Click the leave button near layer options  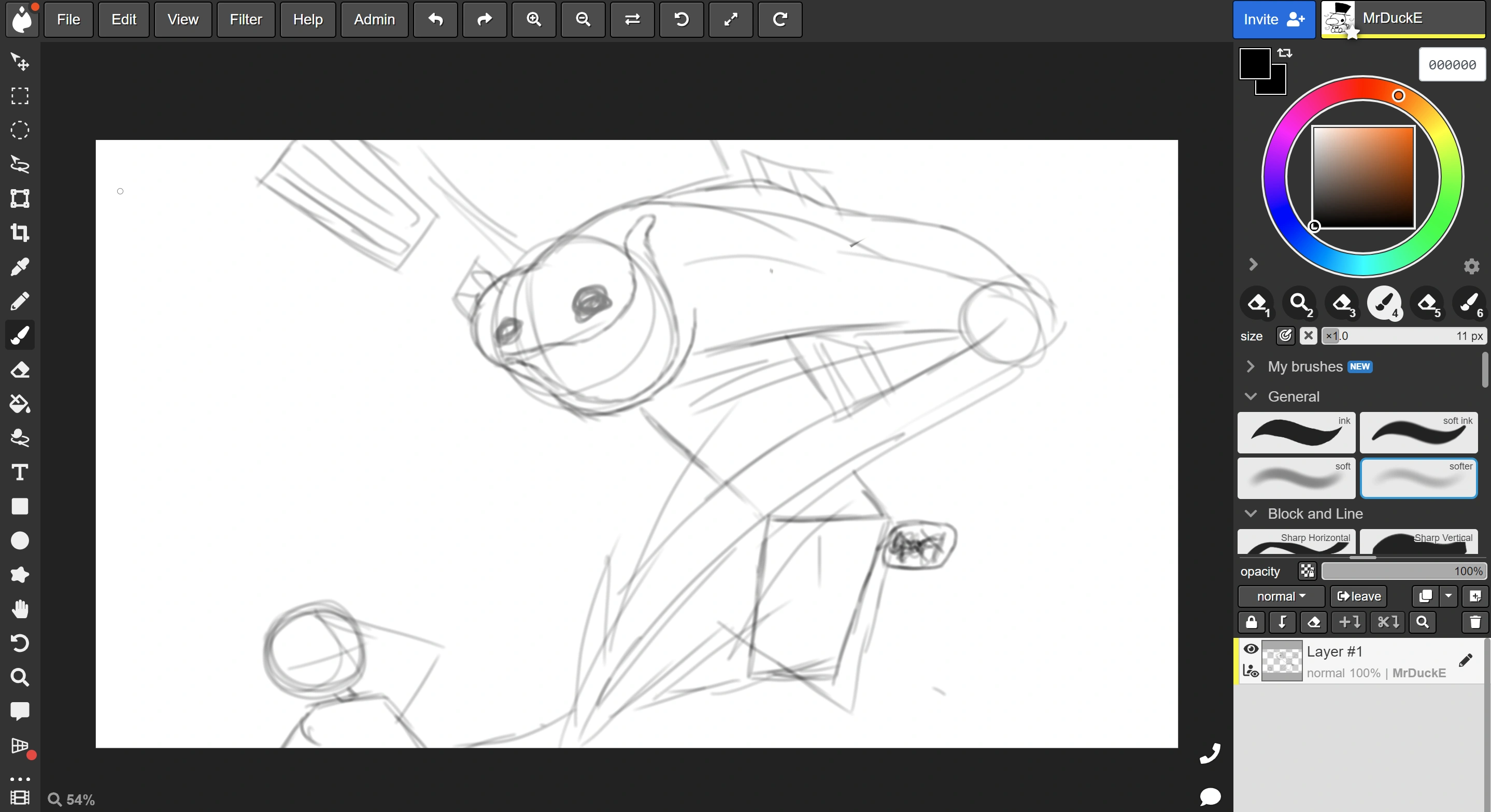1358,596
